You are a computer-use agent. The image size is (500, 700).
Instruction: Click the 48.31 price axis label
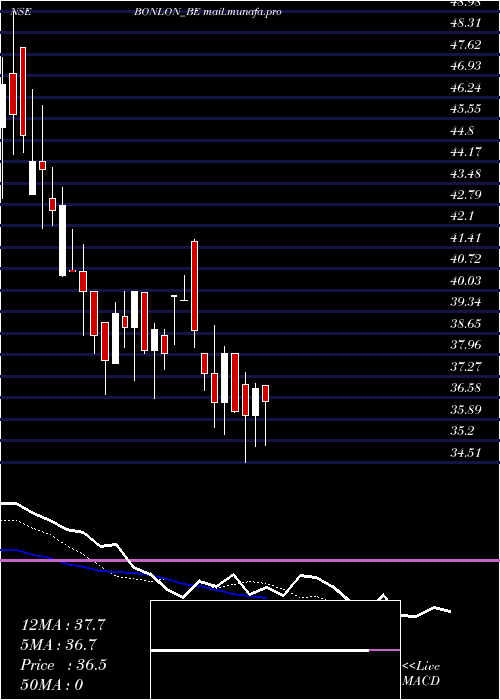(466, 23)
